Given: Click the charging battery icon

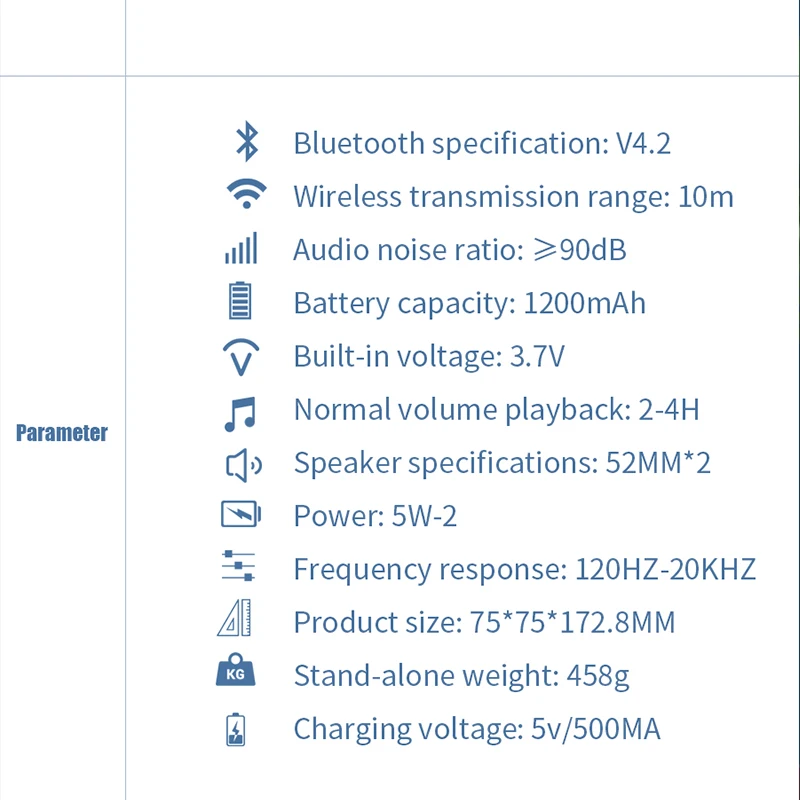Looking at the screenshot, I should pyautogui.click(x=235, y=729).
